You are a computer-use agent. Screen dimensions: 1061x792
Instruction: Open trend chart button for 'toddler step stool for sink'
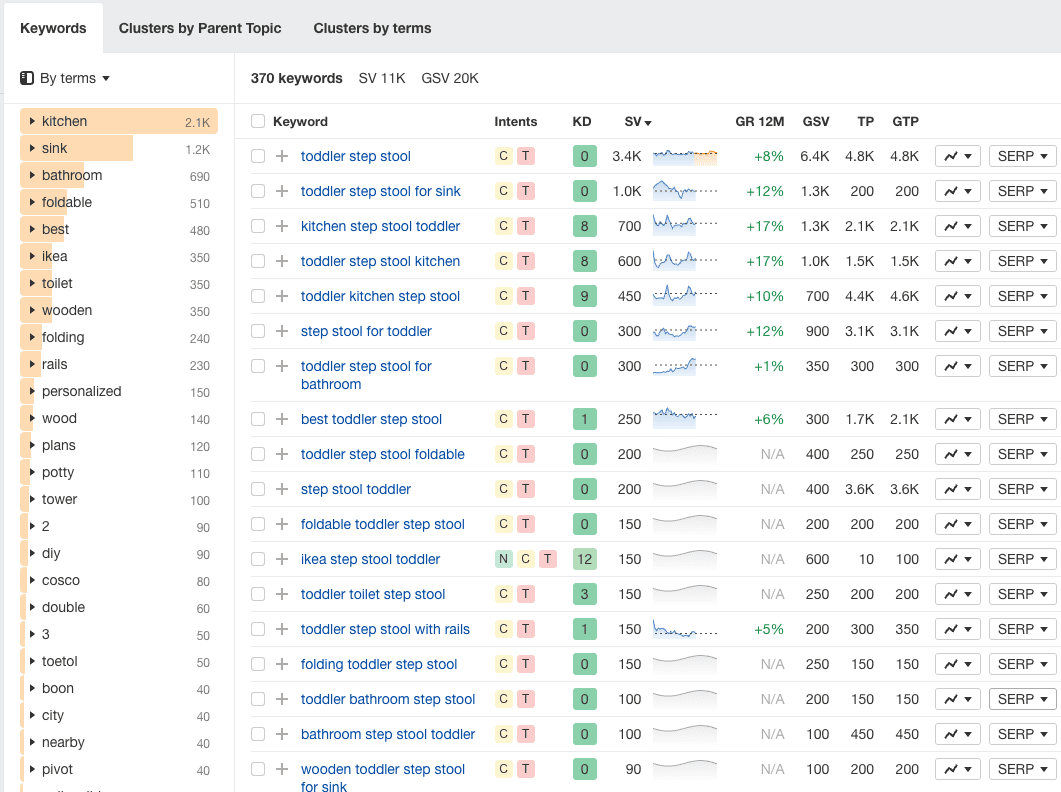coord(957,191)
